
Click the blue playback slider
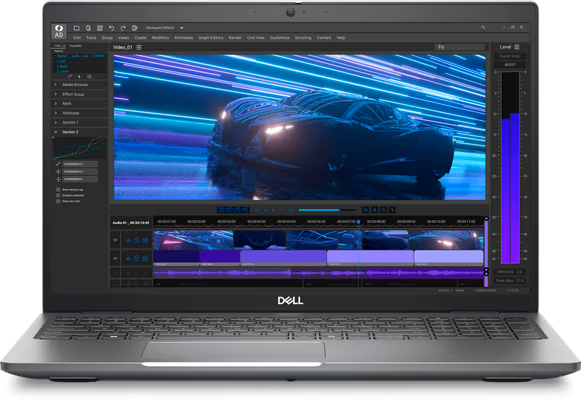[327, 210]
